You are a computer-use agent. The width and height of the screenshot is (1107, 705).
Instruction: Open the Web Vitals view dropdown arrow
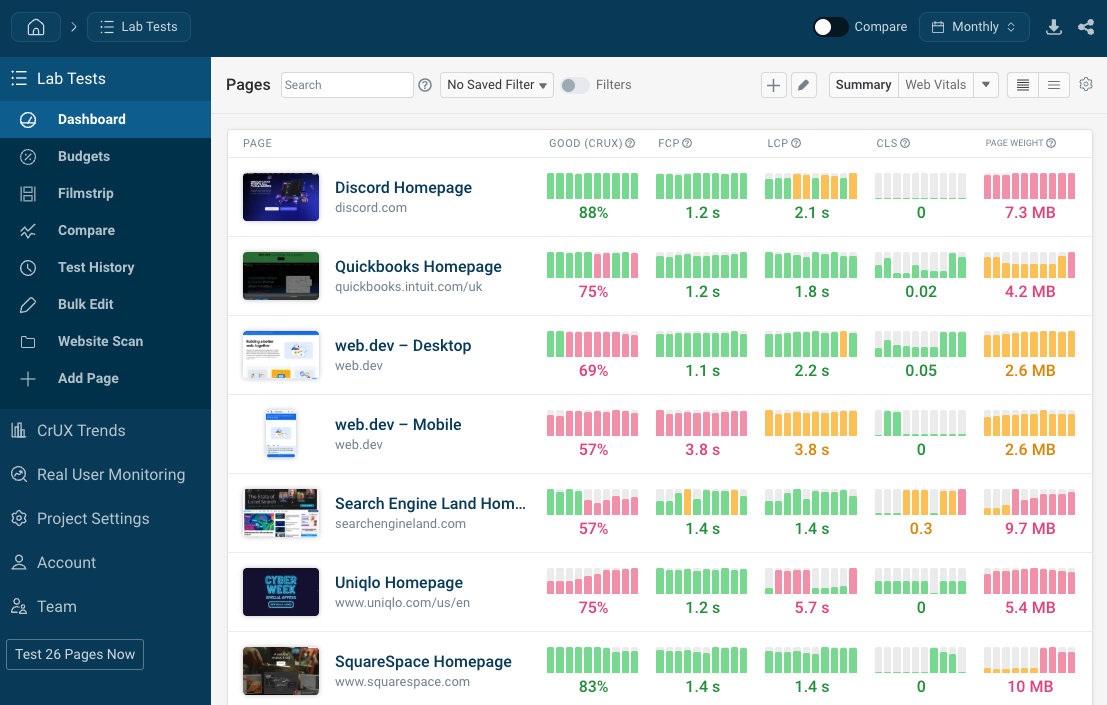pyautogui.click(x=986, y=85)
